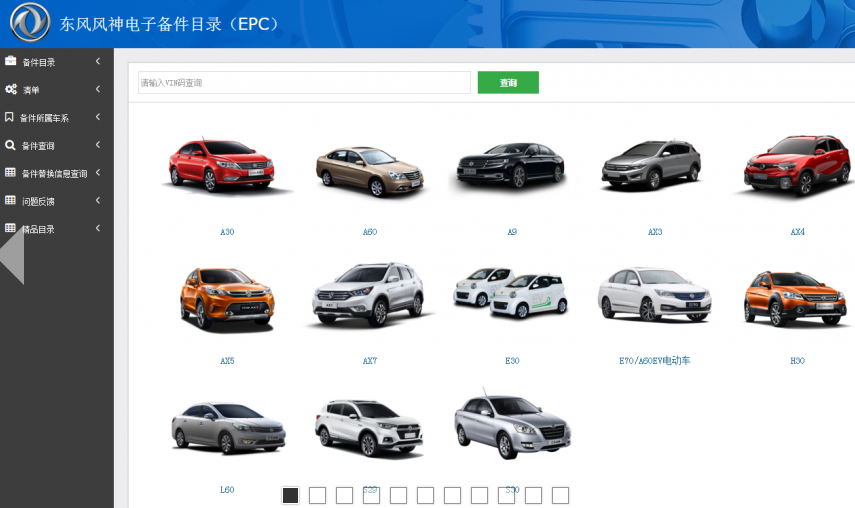The image size is (855, 508).
Task: Open the A30 model link
Action: pyautogui.click(x=227, y=232)
